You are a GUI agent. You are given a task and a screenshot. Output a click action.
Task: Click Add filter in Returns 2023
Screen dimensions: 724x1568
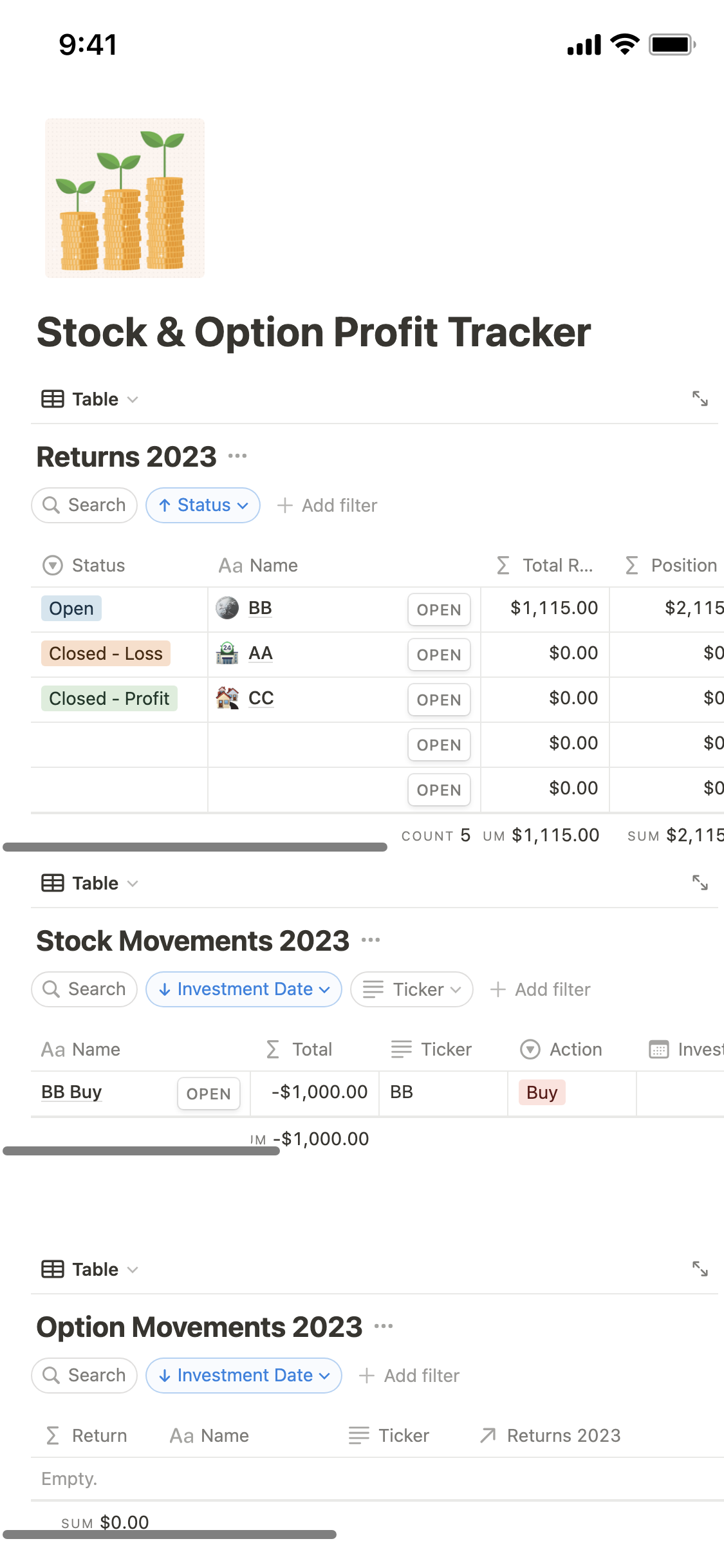[x=328, y=505]
